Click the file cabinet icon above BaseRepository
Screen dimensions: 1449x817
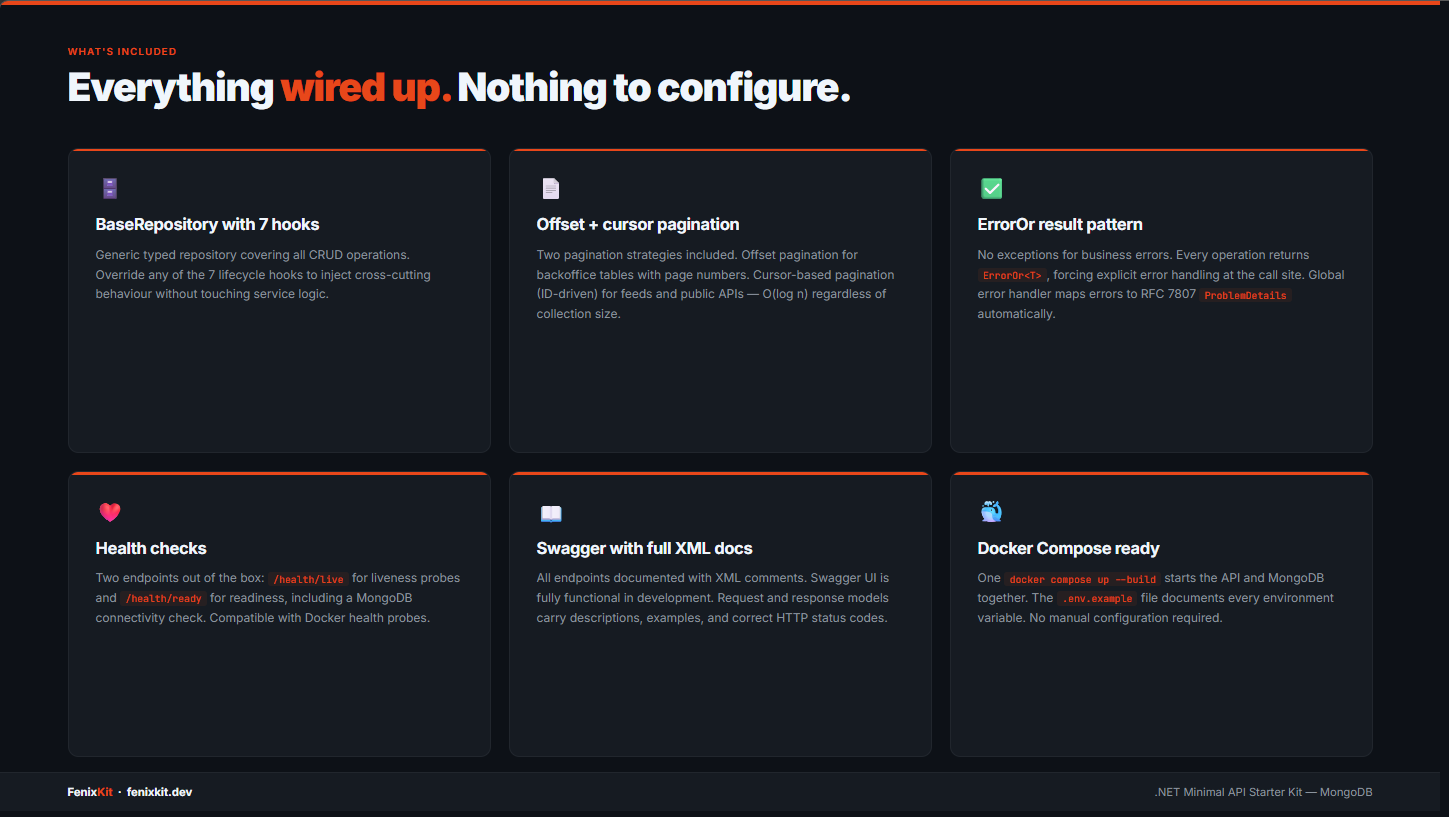[110, 188]
